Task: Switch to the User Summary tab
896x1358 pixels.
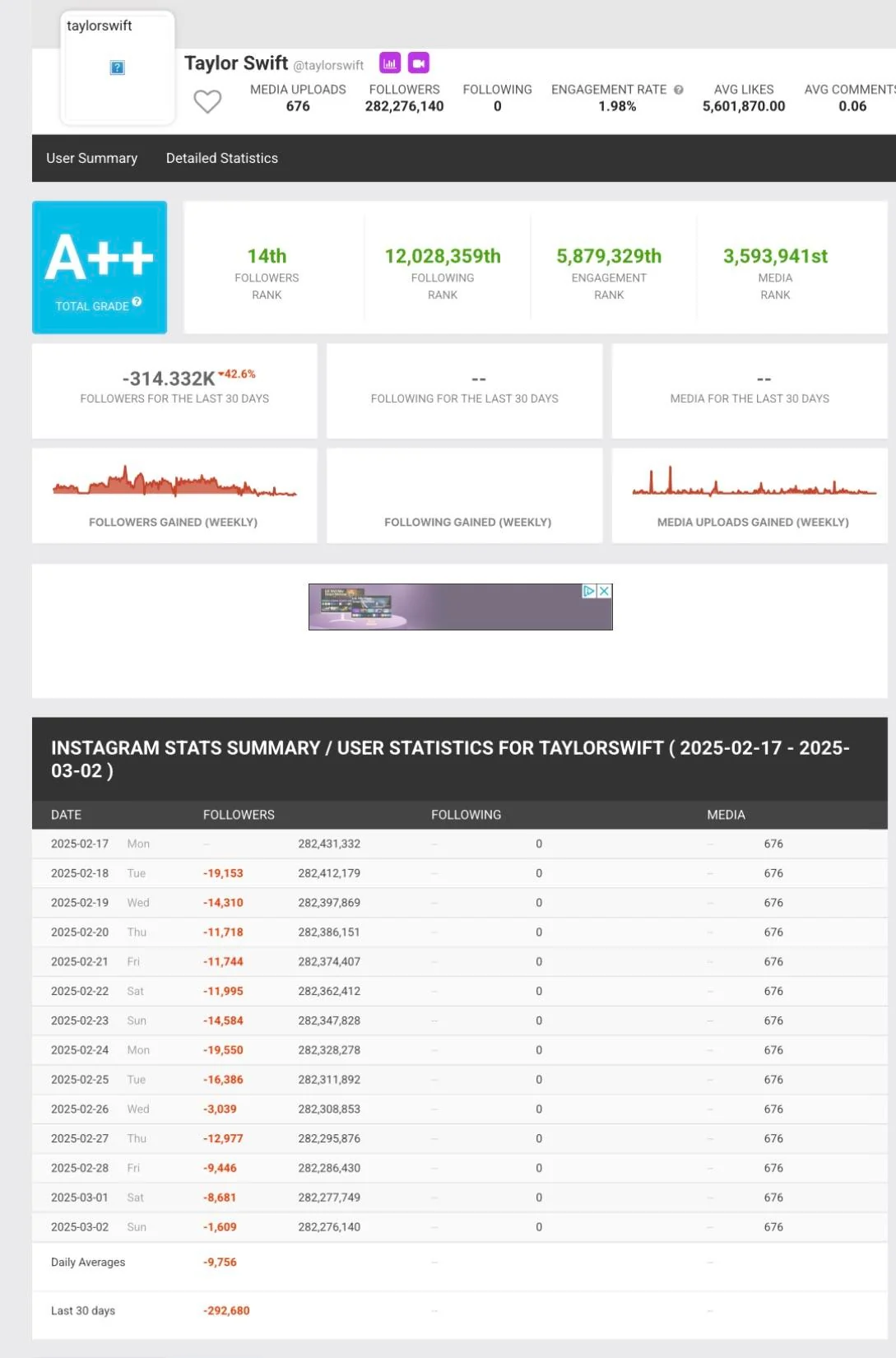Action: coord(92,158)
